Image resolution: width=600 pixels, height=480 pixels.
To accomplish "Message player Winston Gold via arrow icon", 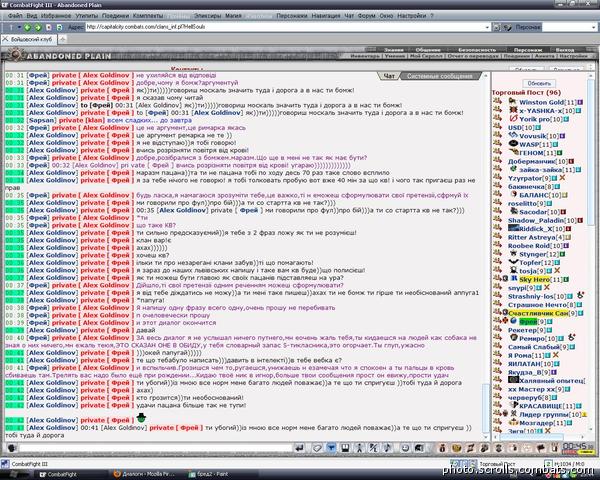I will tap(497, 101).
